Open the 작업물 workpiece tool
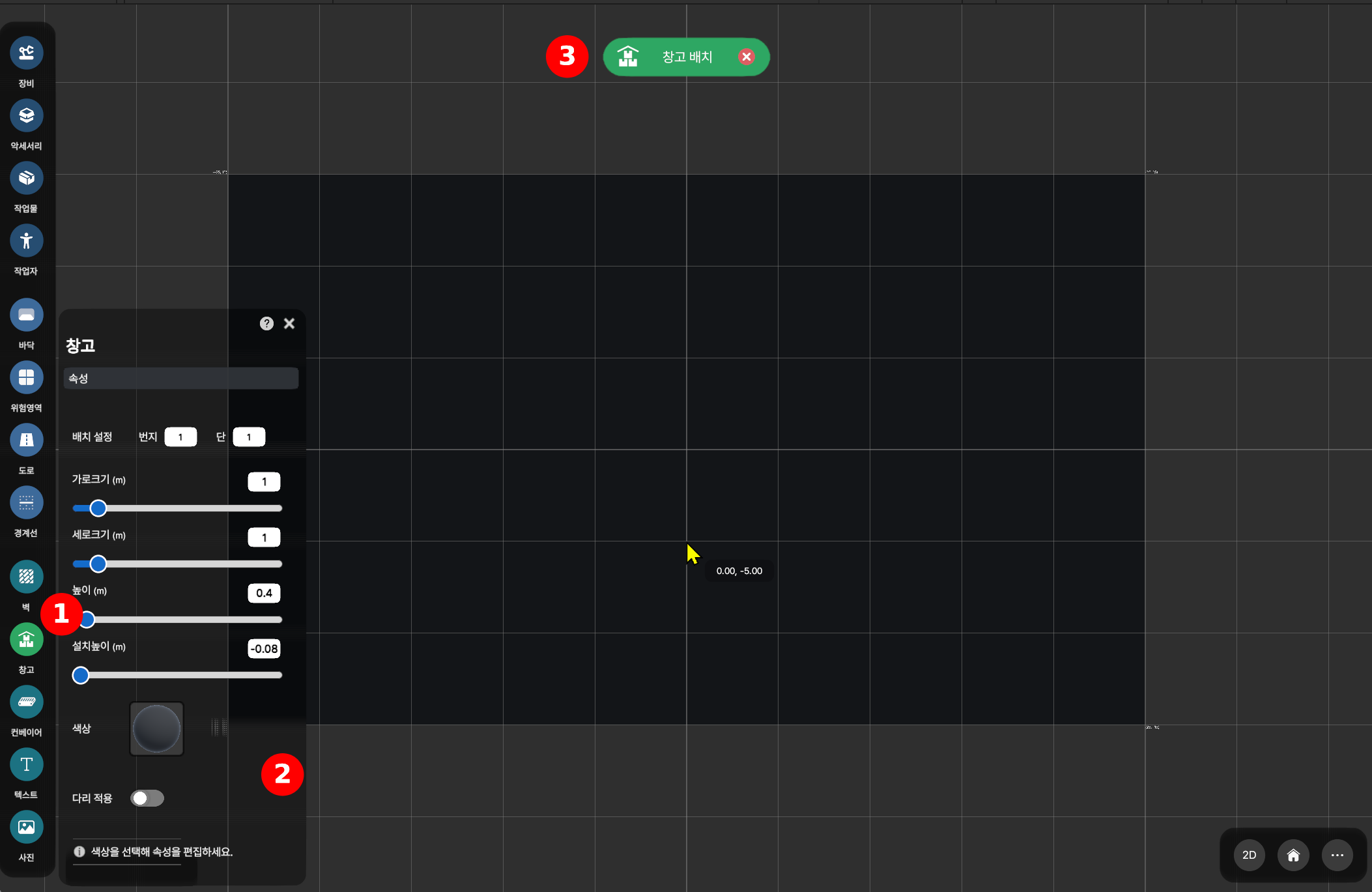 26,178
